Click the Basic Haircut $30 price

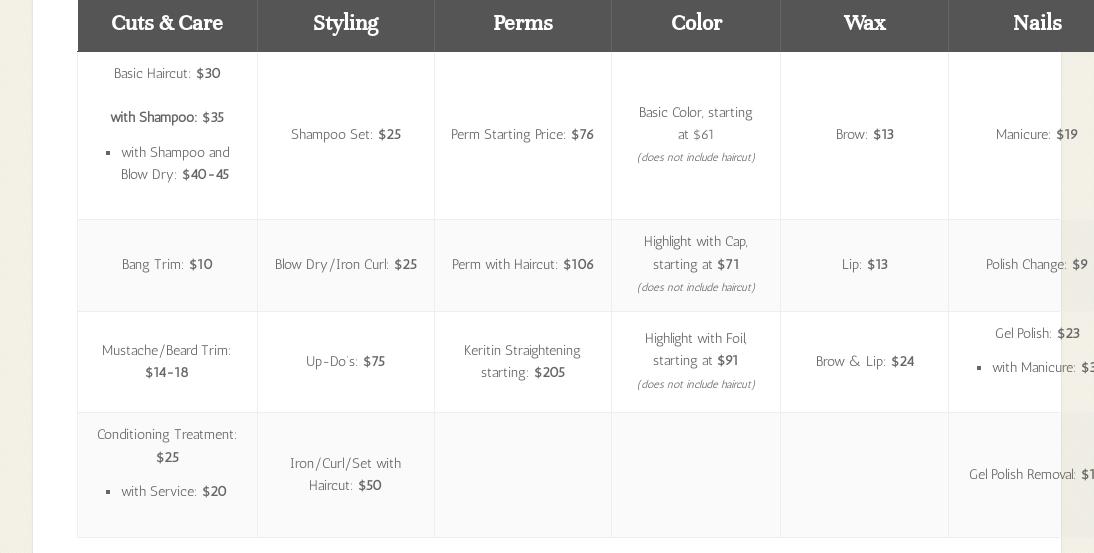(x=167, y=73)
